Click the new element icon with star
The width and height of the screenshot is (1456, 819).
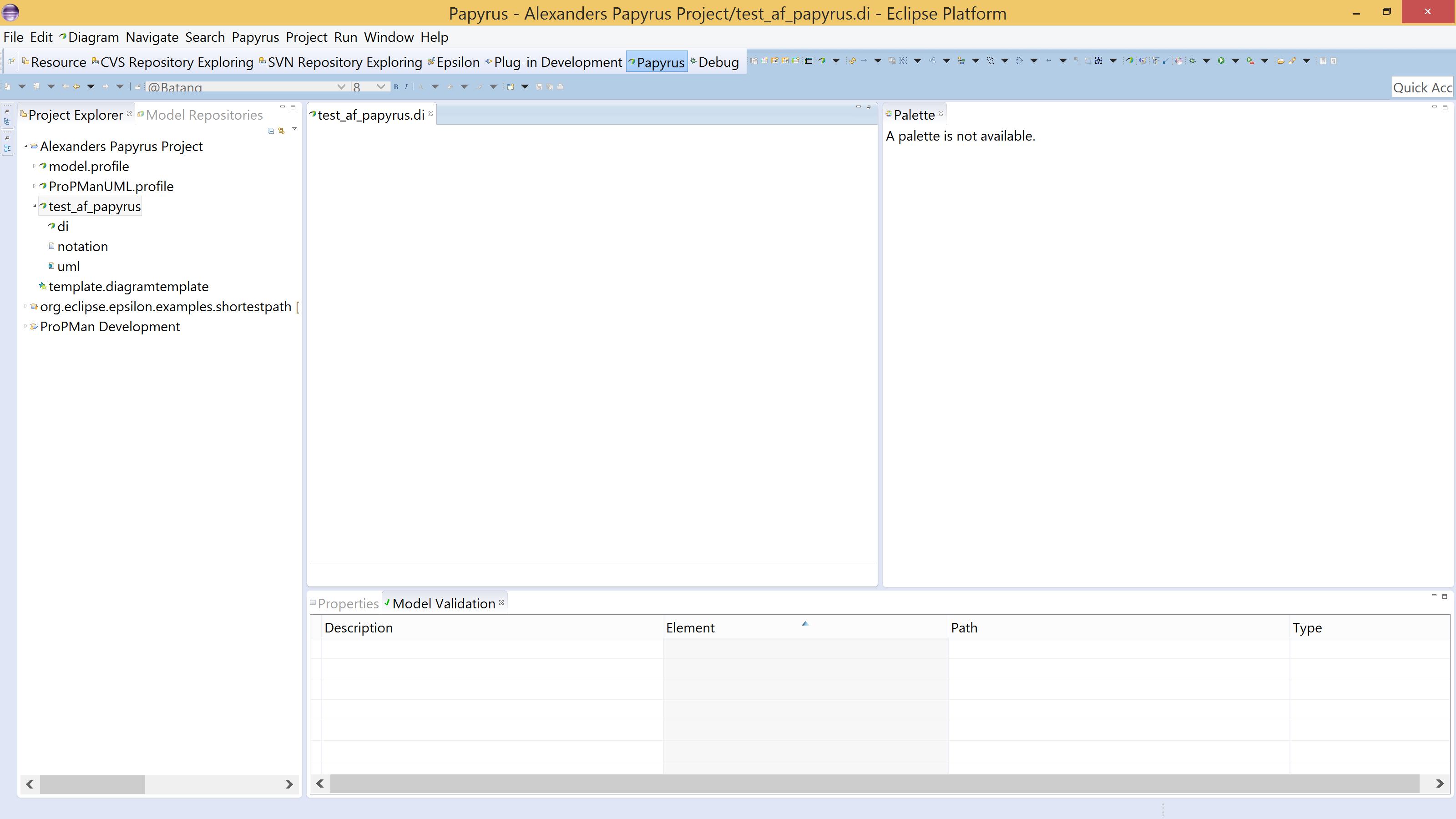(x=511, y=87)
